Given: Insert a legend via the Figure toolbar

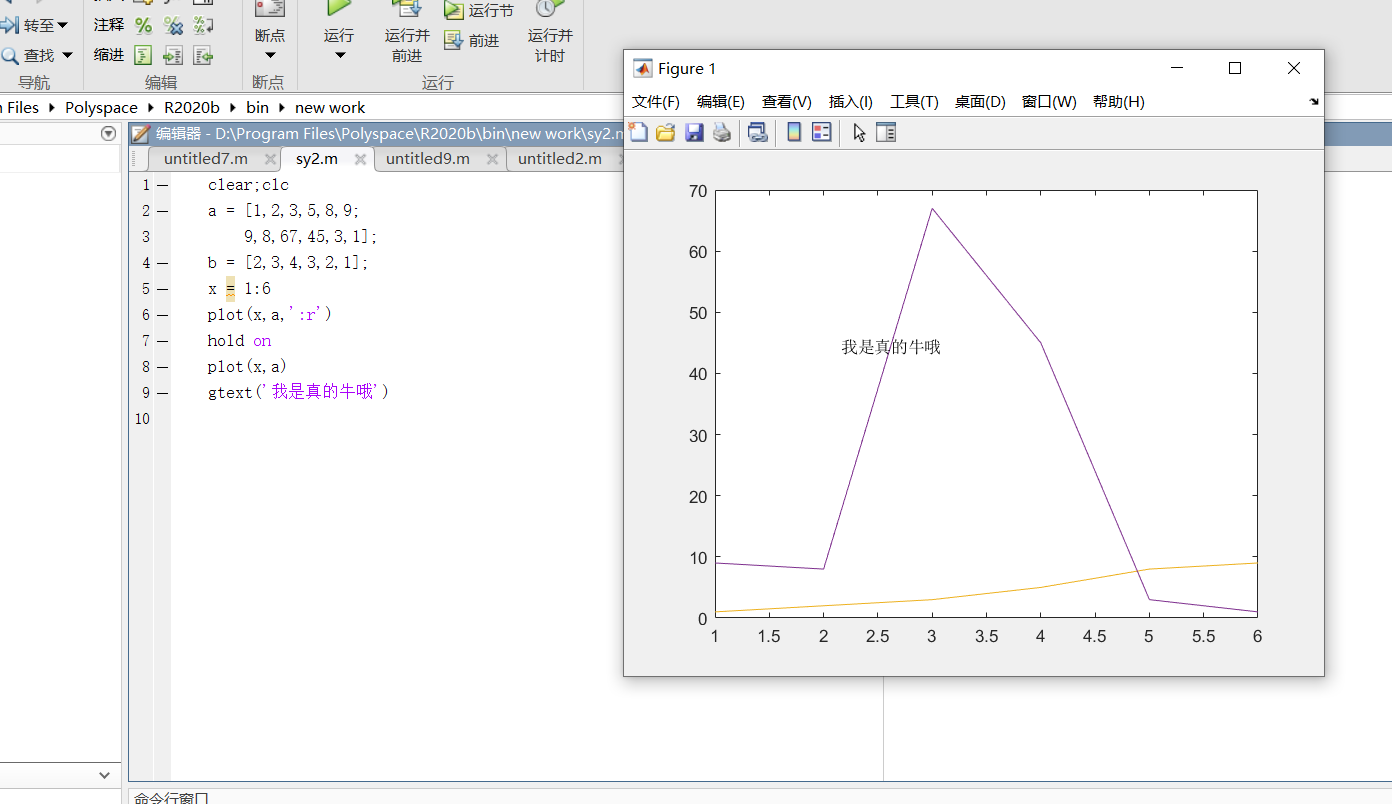Looking at the screenshot, I should pyautogui.click(x=822, y=132).
